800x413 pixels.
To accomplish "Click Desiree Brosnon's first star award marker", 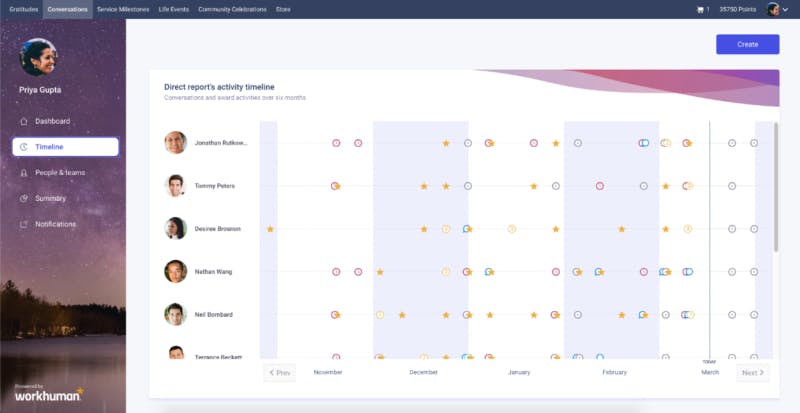I will [270, 229].
